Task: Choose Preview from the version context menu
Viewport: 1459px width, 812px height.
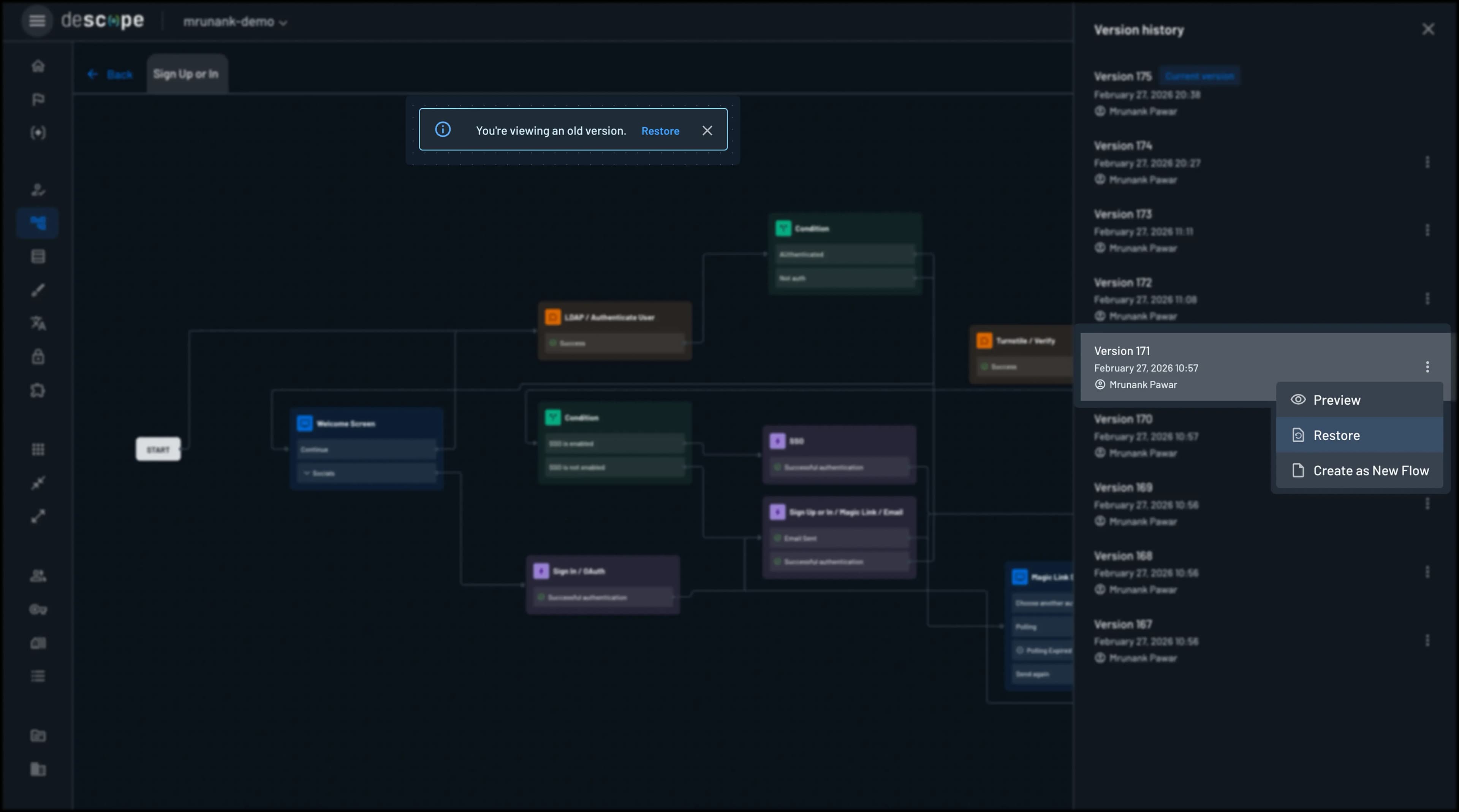Action: (x=1337, y=400)
